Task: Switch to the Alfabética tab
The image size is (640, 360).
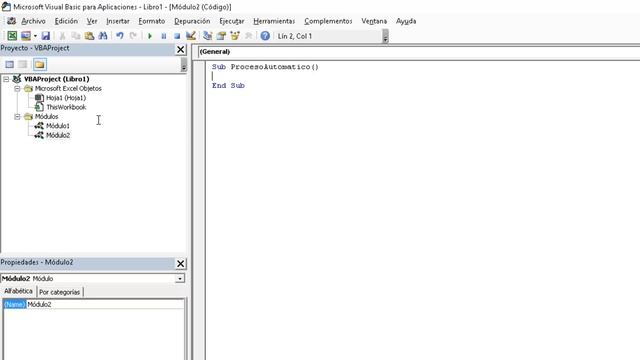Action: [18, 291]
